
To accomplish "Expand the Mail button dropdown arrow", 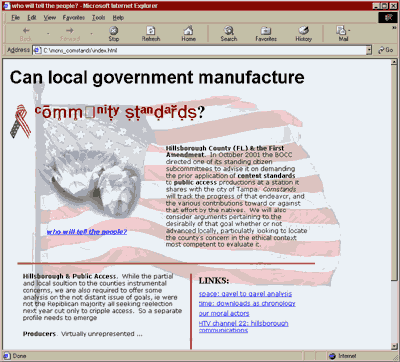I will point(349,30).
